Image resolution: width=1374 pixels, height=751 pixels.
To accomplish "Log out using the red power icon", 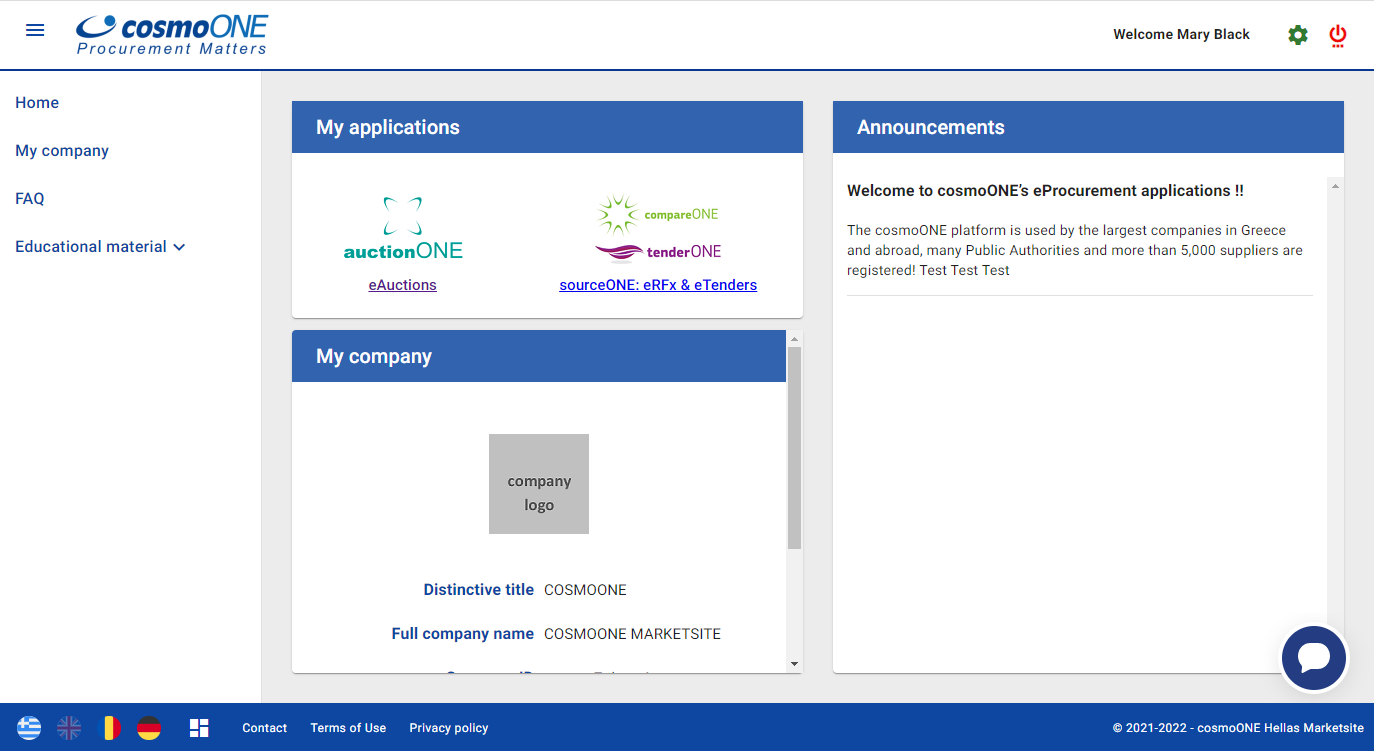I will pyautogui.click(x=1337, y=34).
